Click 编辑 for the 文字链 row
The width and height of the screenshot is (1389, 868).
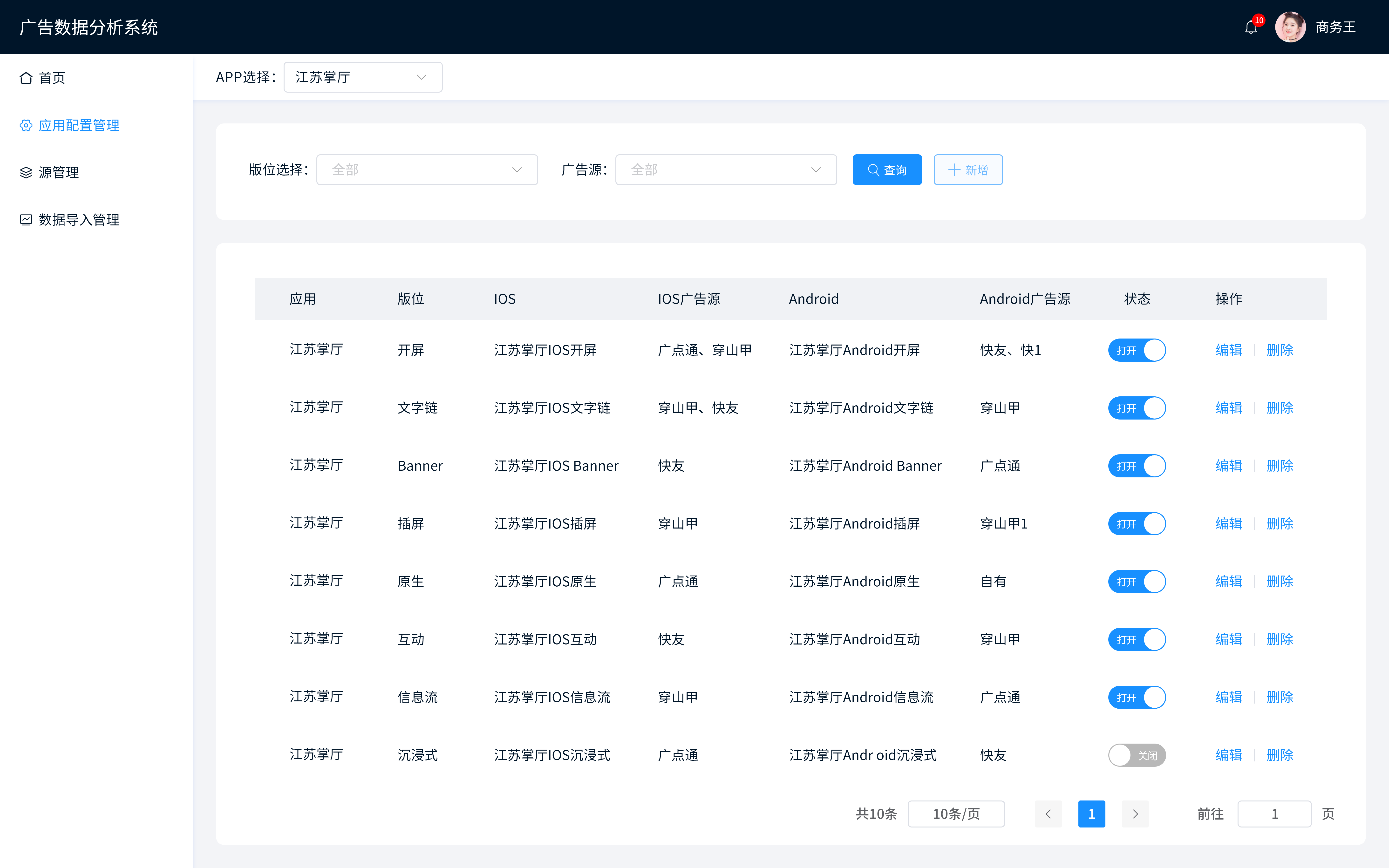point(1229,408)
